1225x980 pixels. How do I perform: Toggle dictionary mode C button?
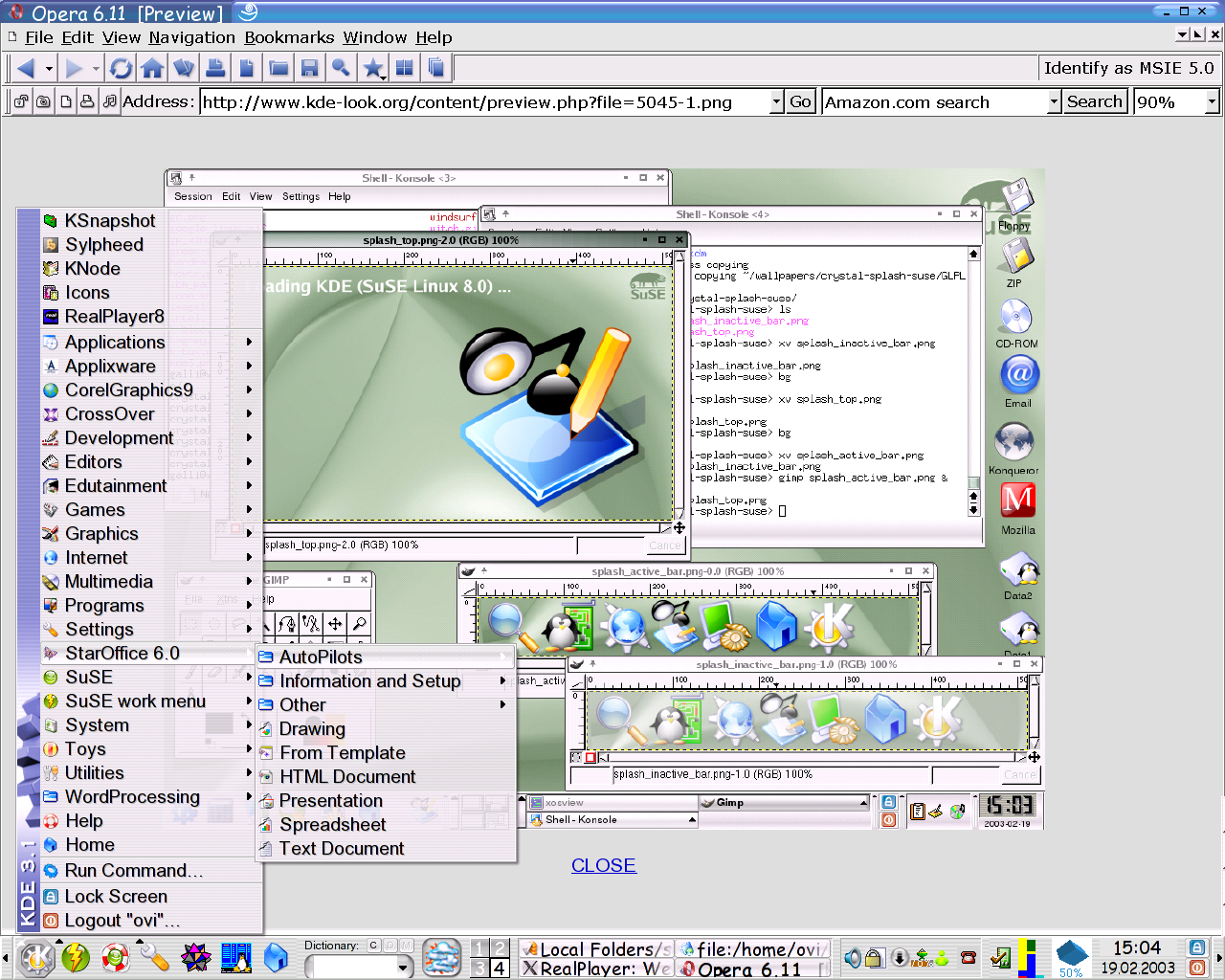pos(374,946)
